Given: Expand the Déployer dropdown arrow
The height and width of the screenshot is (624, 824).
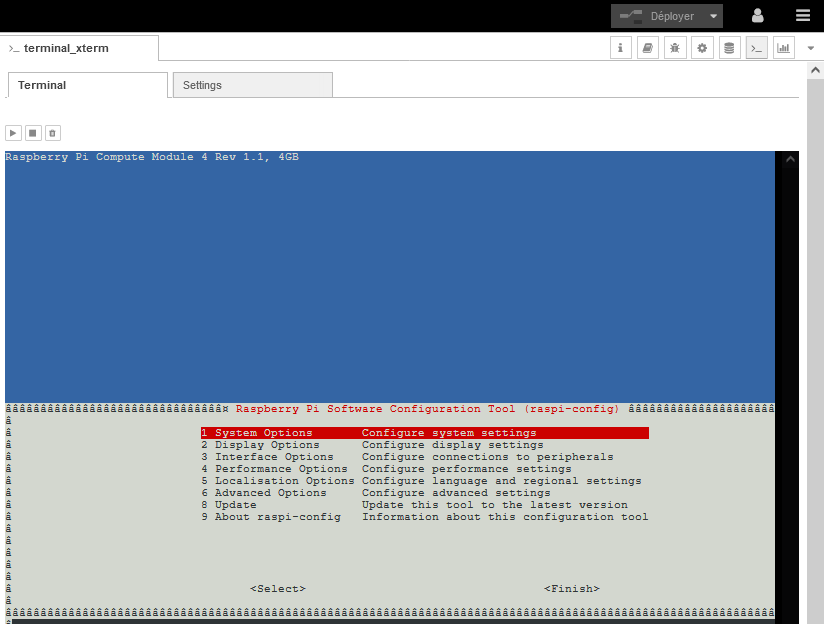Looking at the screenshot, I should coord(713,16).
